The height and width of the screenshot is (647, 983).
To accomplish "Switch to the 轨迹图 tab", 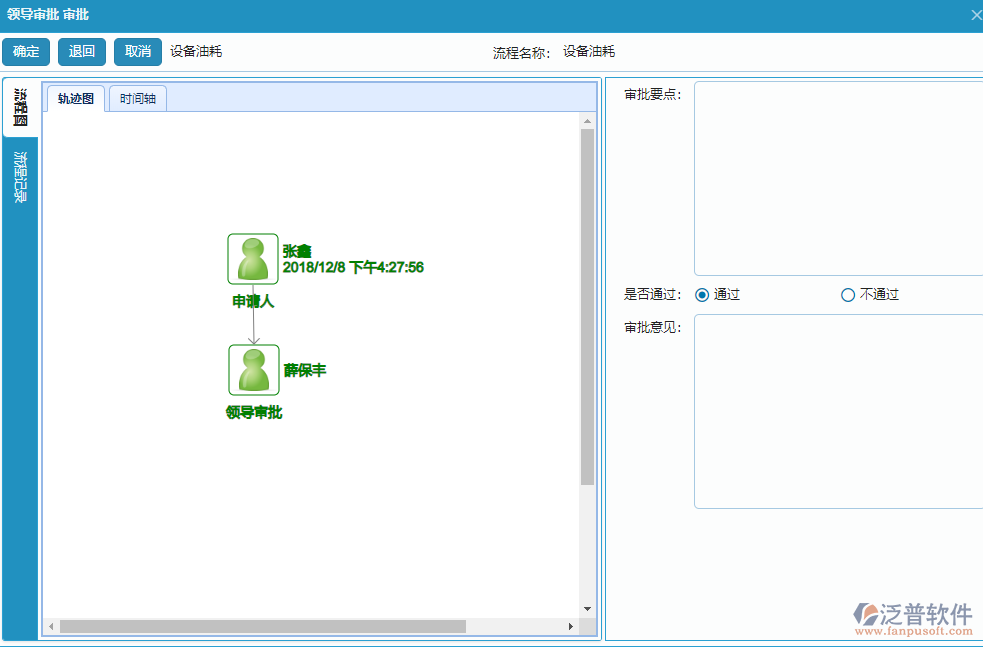I will click(x=74, y=98).
